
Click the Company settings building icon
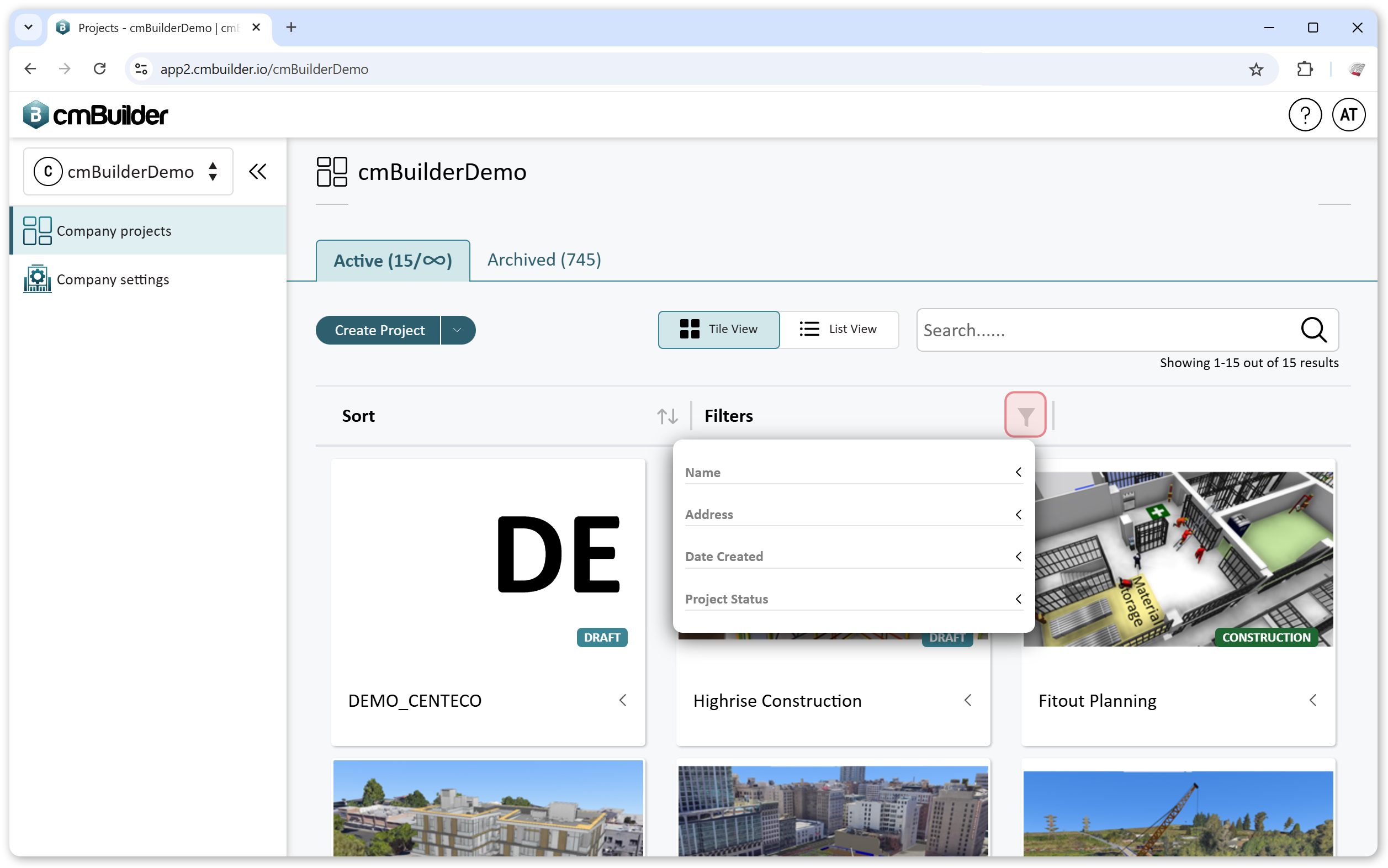(38, 279)
